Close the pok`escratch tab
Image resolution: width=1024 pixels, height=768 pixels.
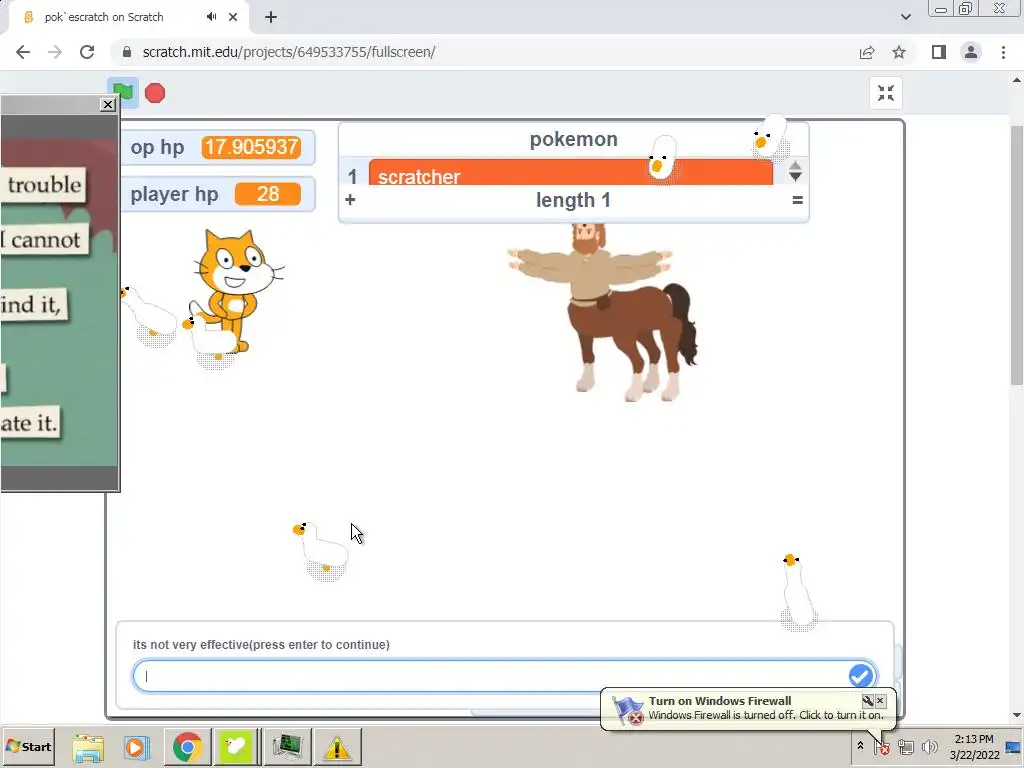pyautogui.click(x=232, y=17)
